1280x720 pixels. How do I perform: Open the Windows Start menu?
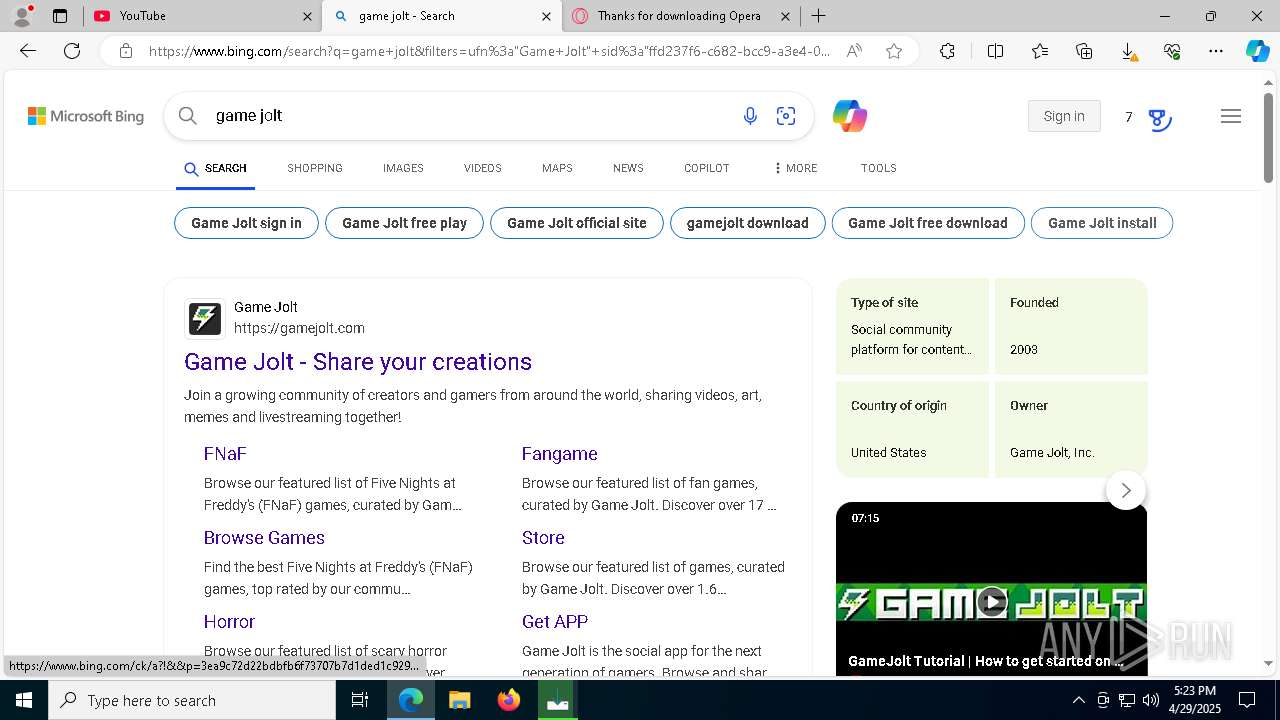pyautogui.click(x=24, y=700)
